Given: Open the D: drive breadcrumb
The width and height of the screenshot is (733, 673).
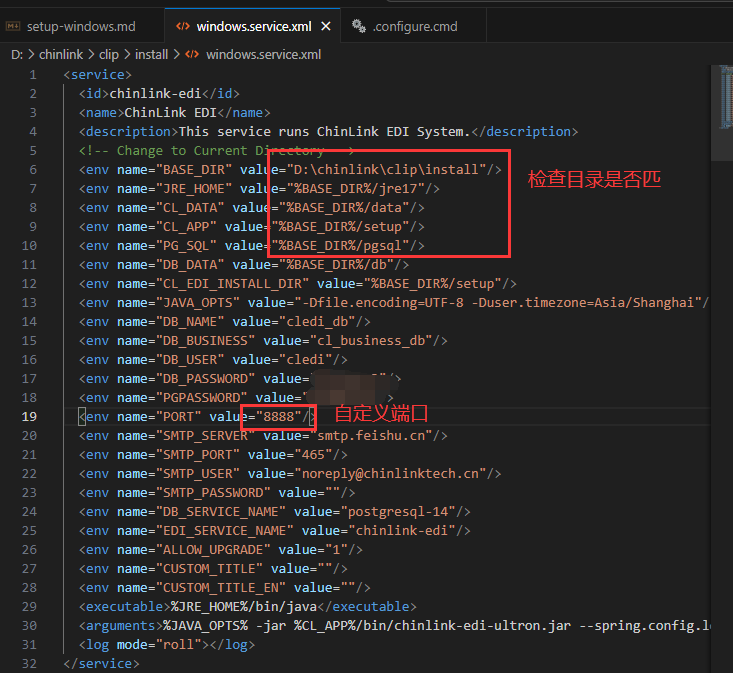Looking at the screenshot, I should point(16,54).
